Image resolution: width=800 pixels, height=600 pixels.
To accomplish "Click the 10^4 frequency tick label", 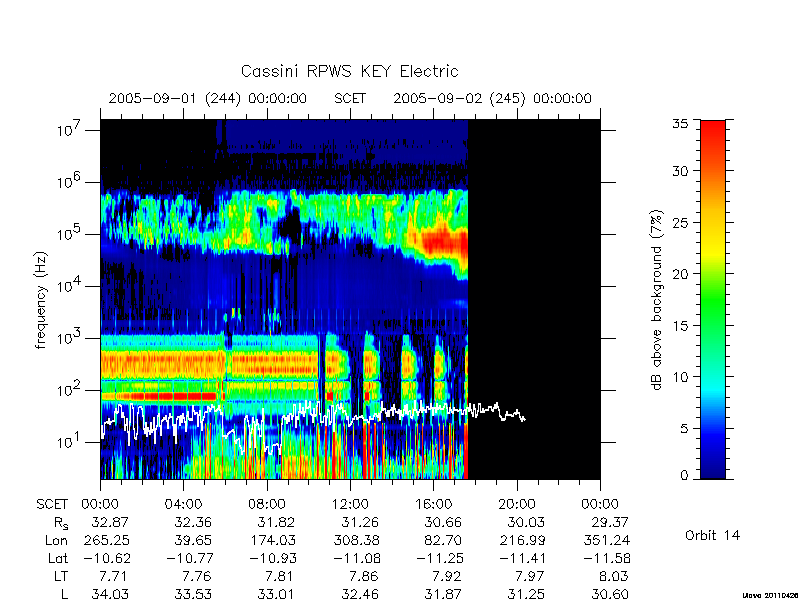I will pyautogui.click(x=68, y=285).
